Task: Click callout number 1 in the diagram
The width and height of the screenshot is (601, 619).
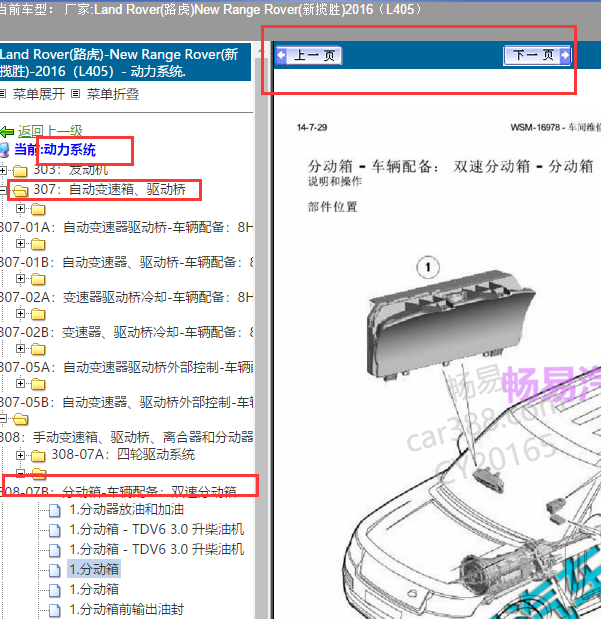Action: tap(428, 268)
